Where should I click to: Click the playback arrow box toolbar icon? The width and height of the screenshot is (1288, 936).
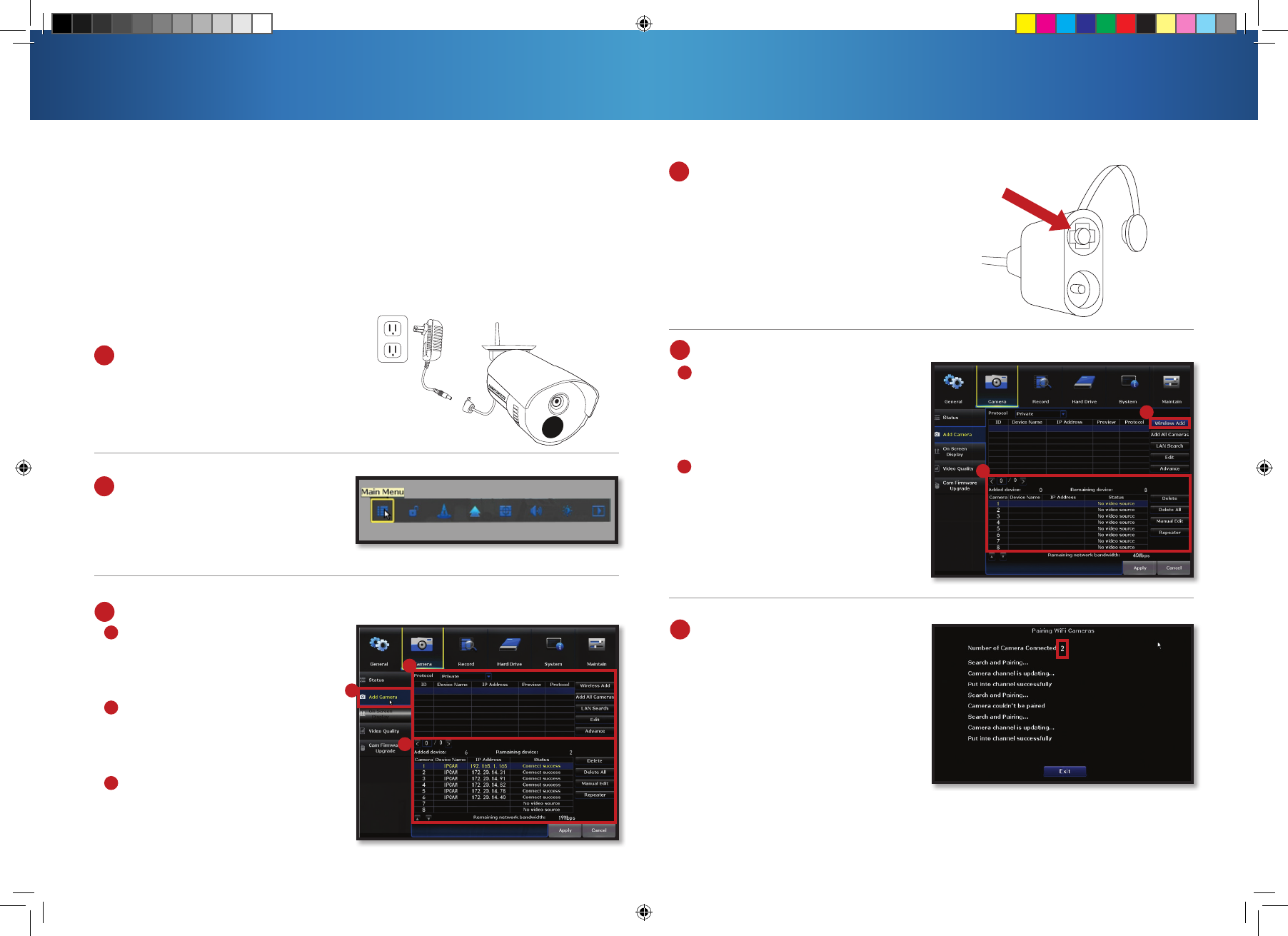coord(598,510)
